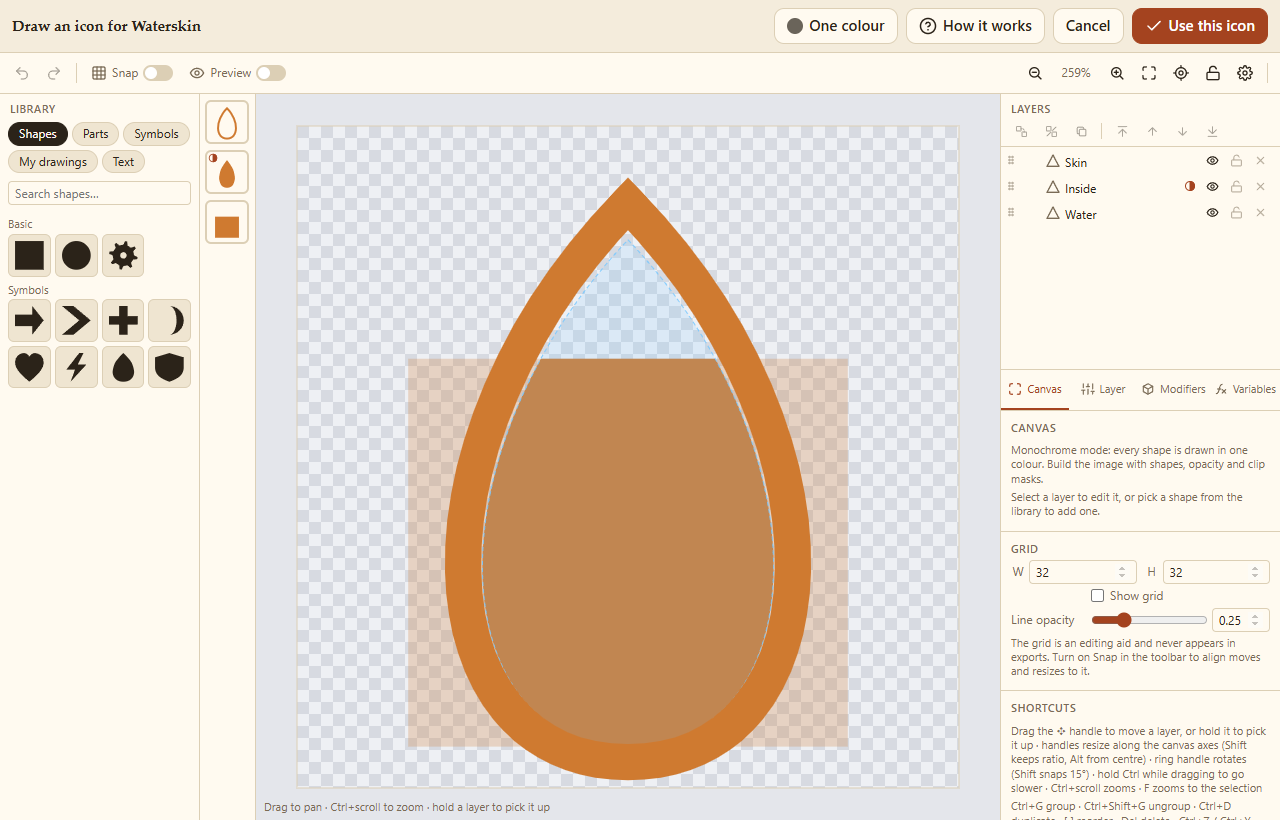1280x820 pixels.
Task: Click the centre target icon in toolbar
Action: click(1181, 73)
